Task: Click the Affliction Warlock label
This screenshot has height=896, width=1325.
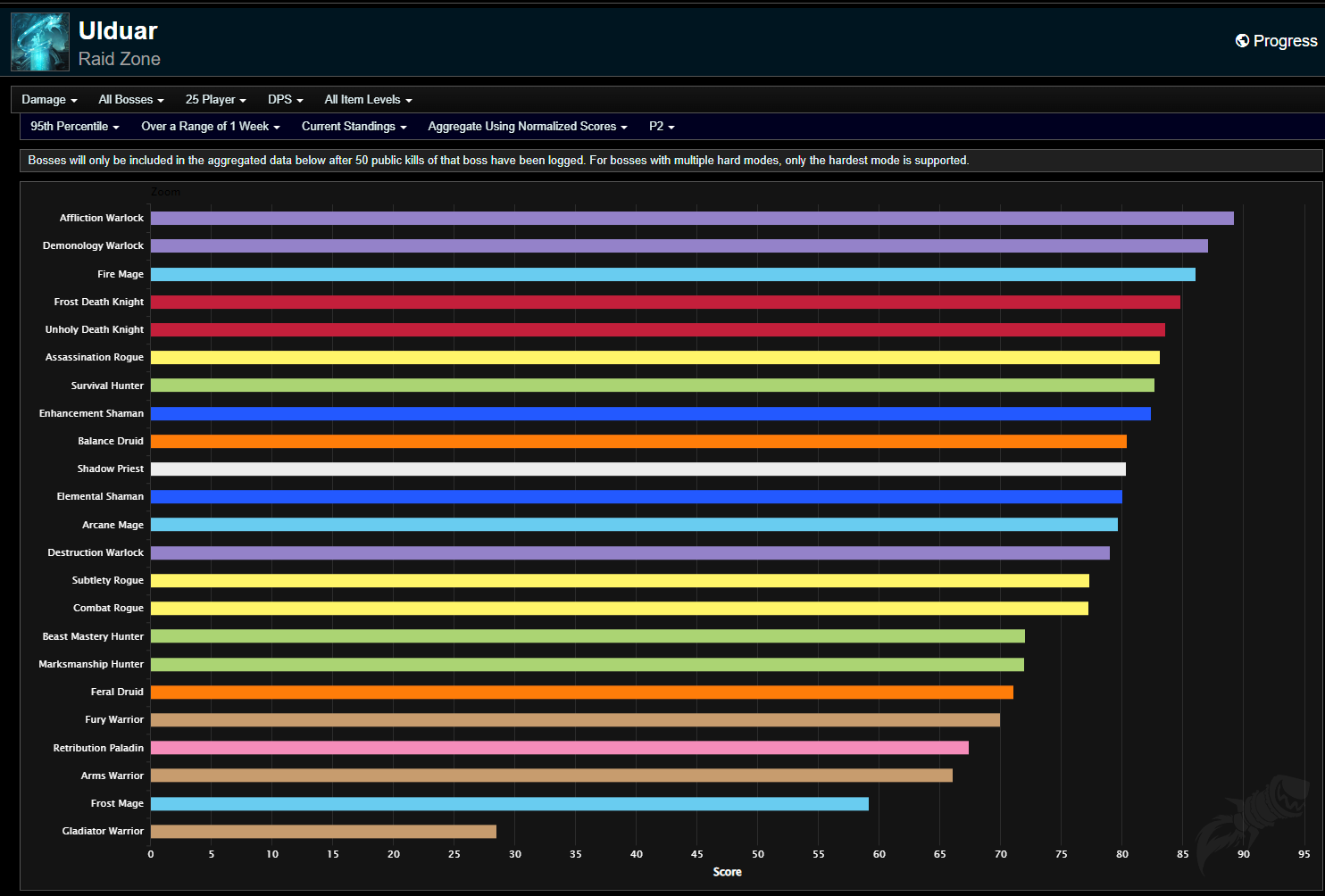Action: (x=102, y=219)
